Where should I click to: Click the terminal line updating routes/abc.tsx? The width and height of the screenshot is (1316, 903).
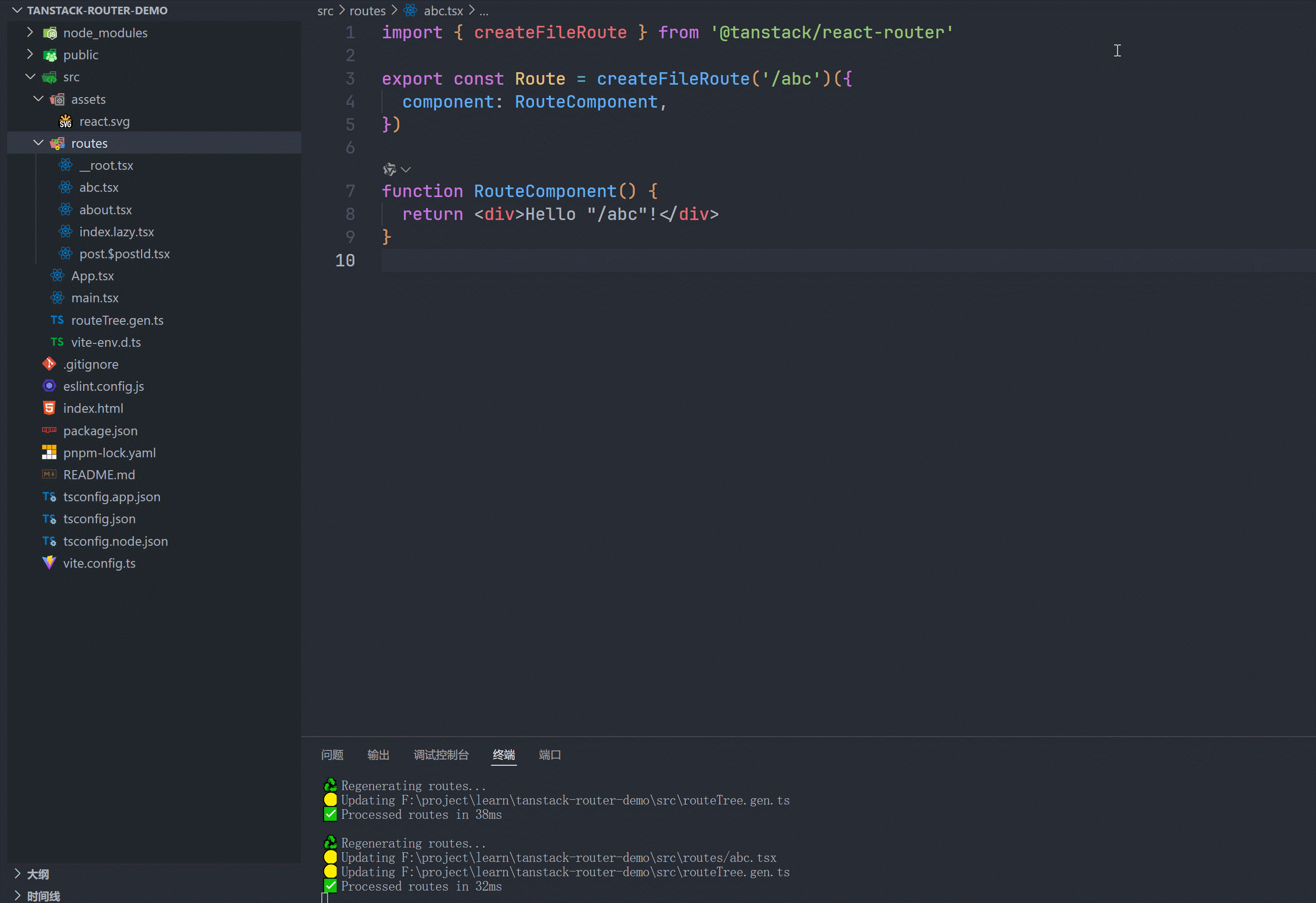[x=559, y=857]
